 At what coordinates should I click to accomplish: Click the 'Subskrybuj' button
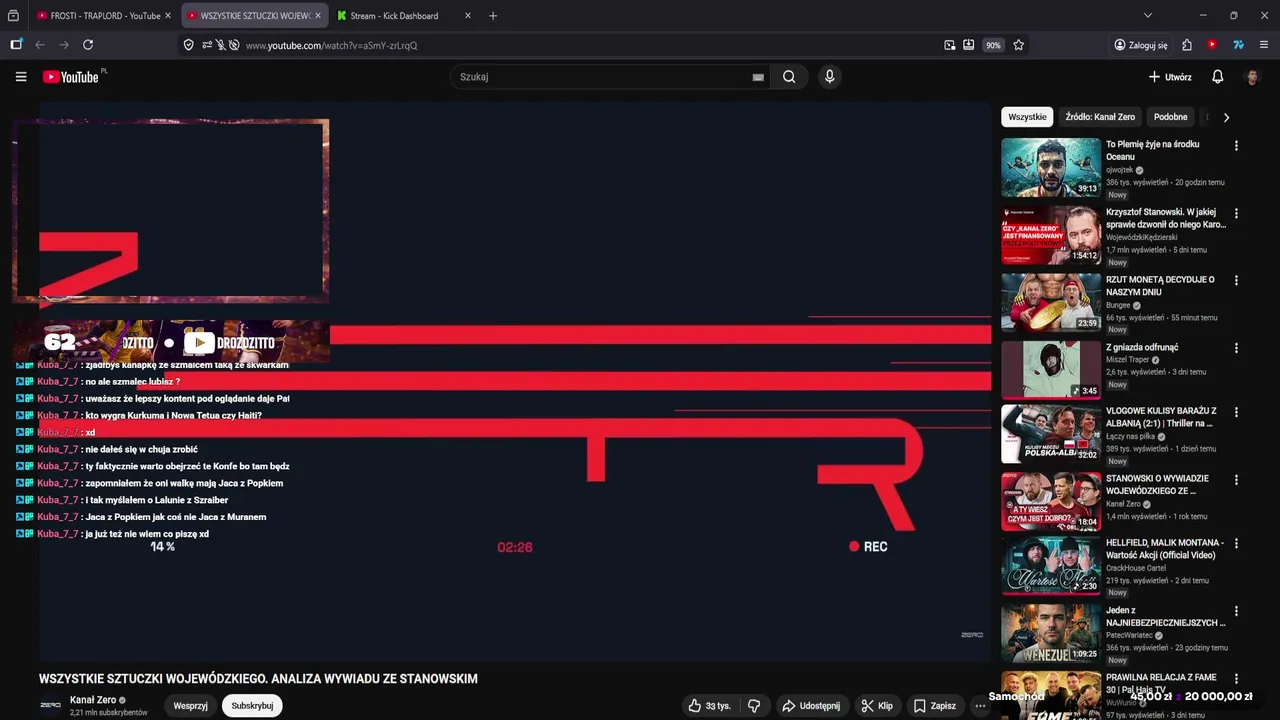click(x=252, y=706)
